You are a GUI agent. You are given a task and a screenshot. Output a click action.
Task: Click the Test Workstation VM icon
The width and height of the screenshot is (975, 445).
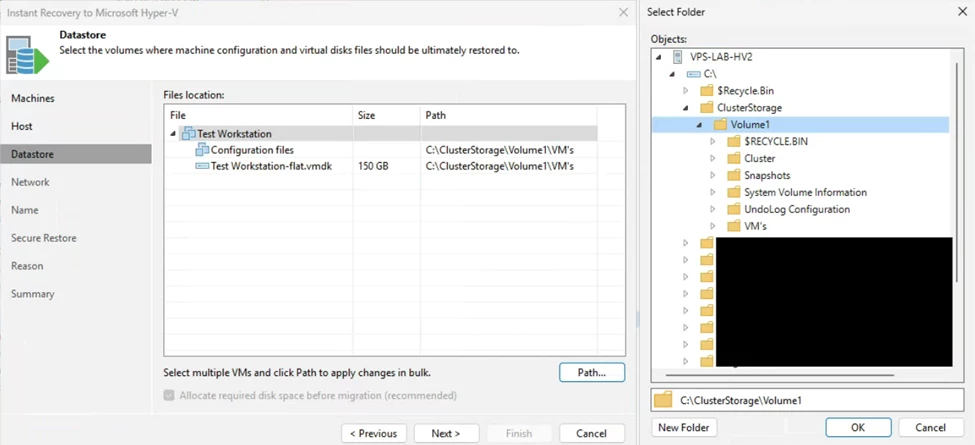[x=188, y=134]
